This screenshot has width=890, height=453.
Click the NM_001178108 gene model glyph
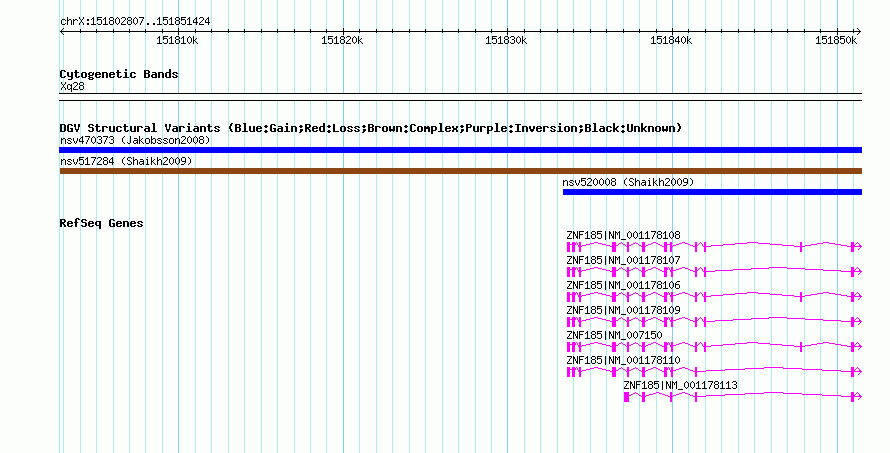coord(714,246)
